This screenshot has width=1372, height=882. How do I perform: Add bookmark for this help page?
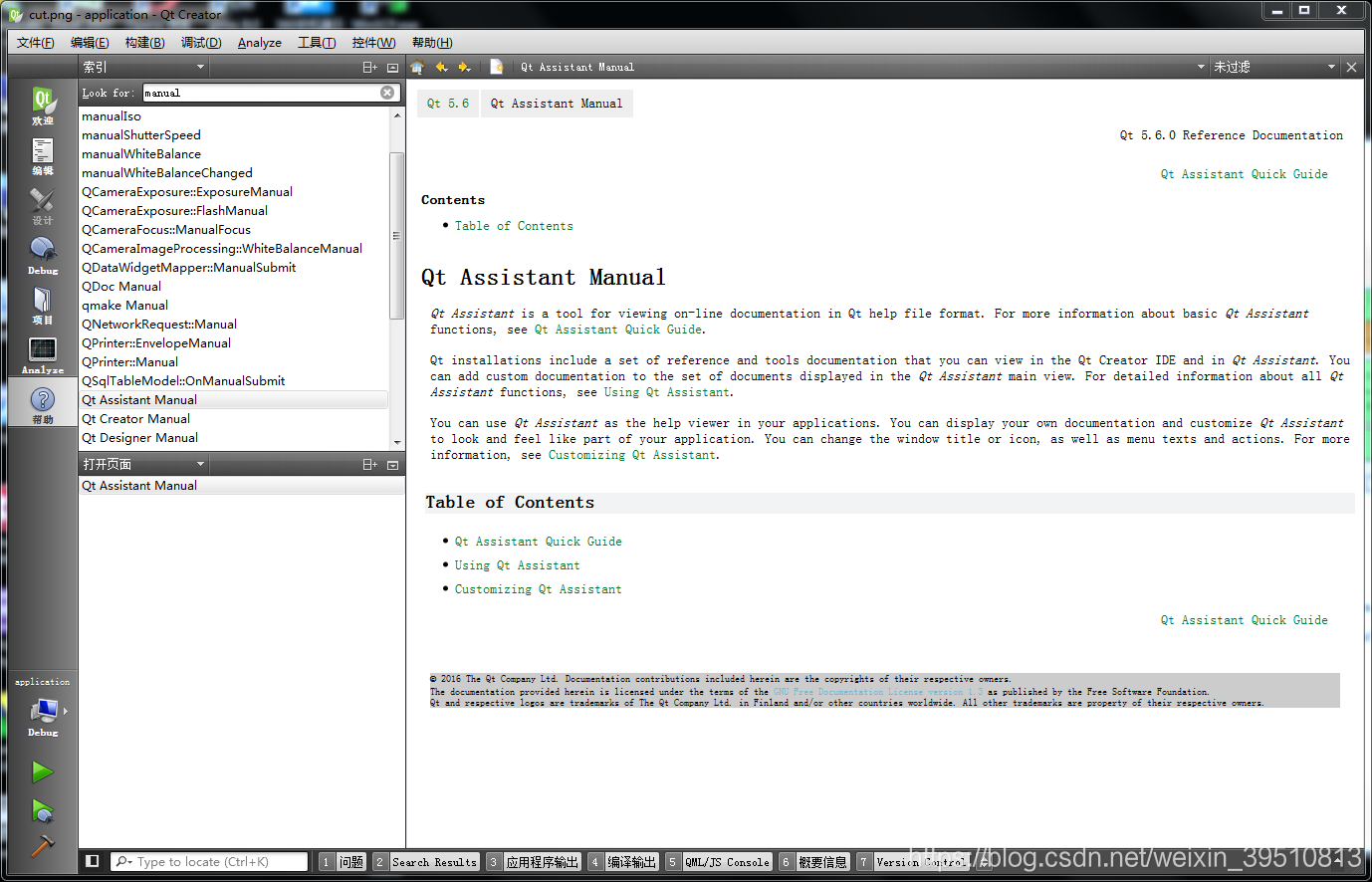tap(496, 67)
